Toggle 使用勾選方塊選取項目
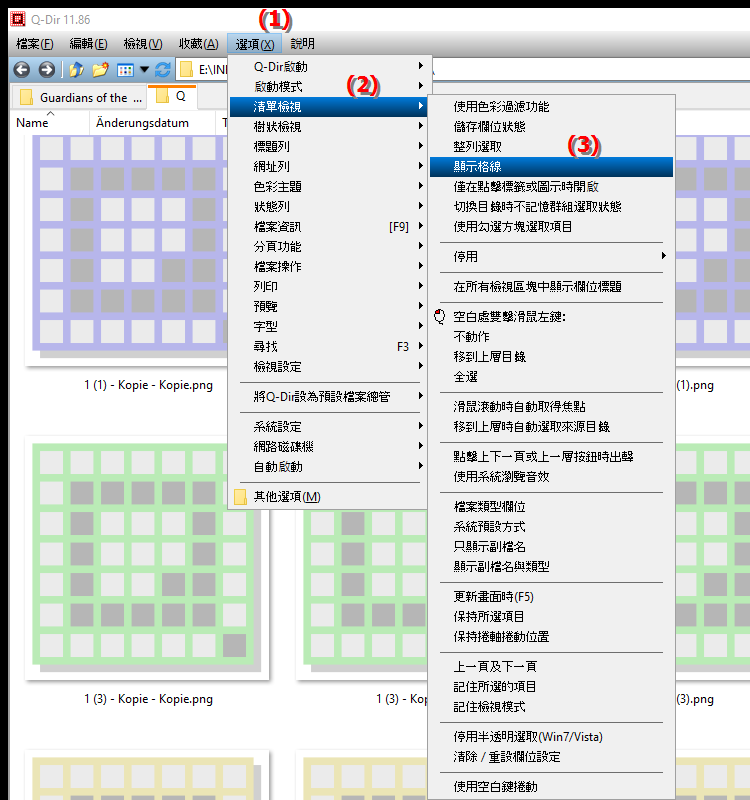 [551, 227]
